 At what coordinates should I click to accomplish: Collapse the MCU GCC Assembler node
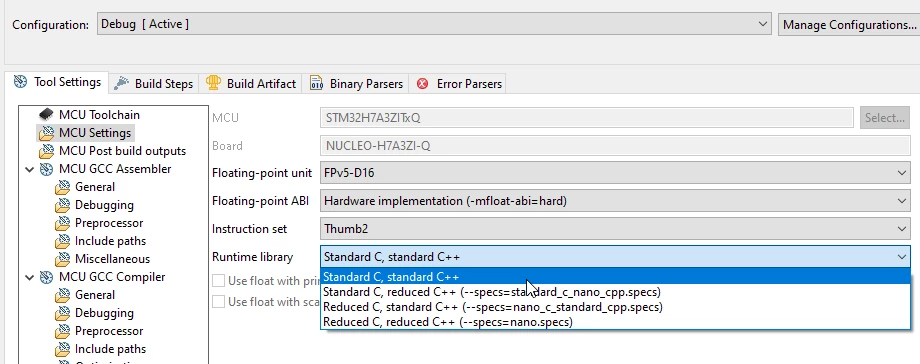click(x=29, y=169)
